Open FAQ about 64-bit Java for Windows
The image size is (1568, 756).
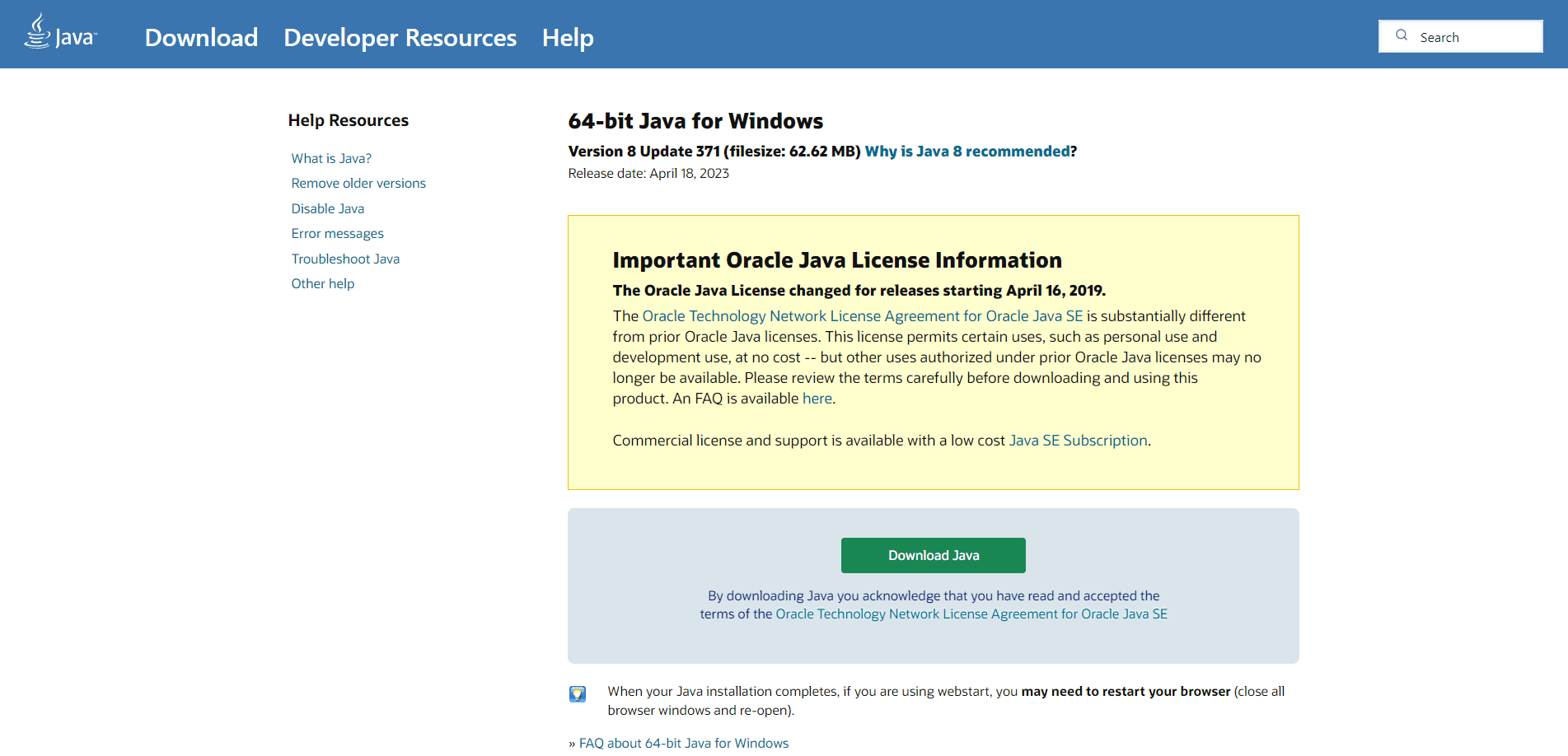[684, 743]
